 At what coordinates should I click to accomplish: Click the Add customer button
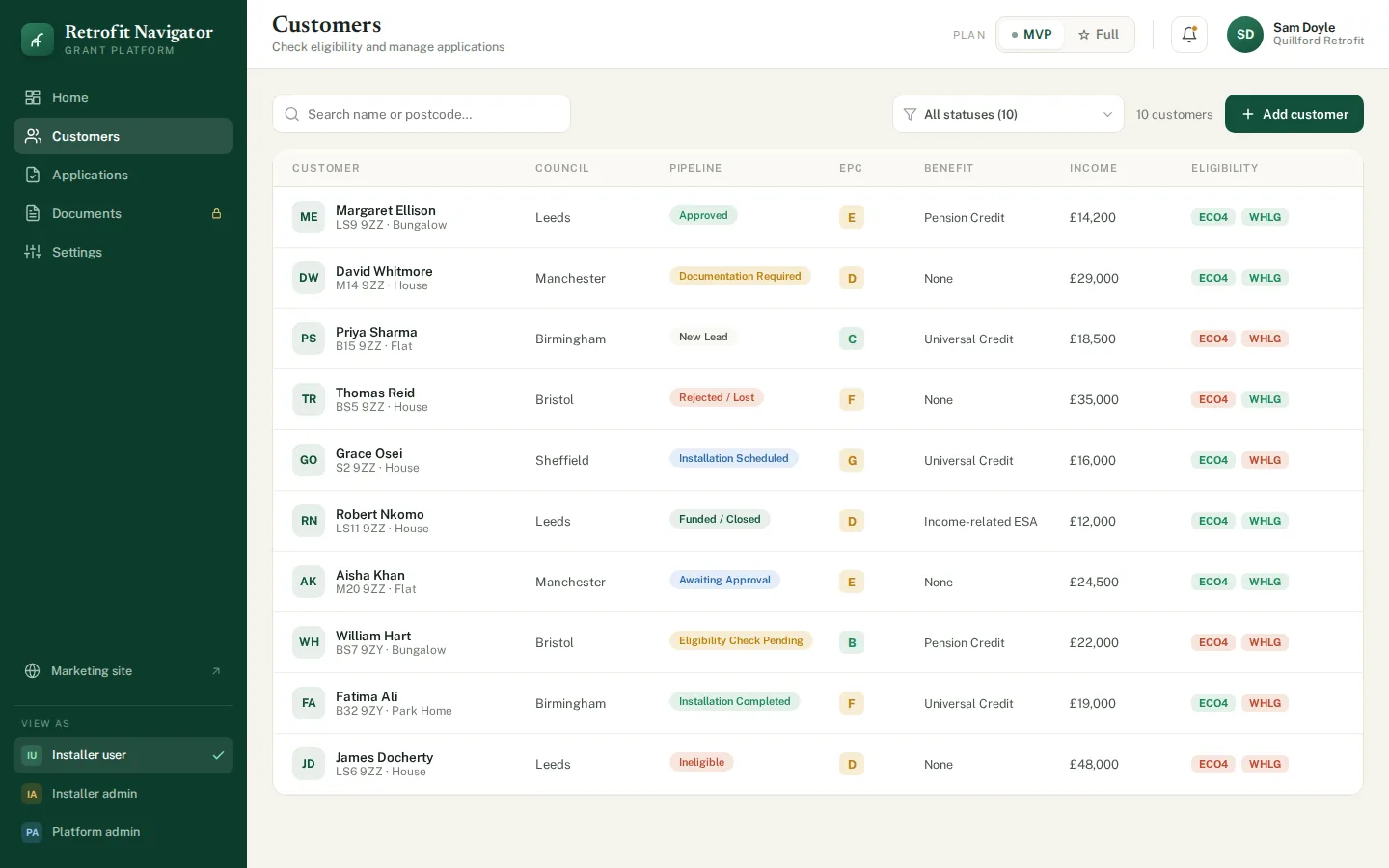point(1294,114)
